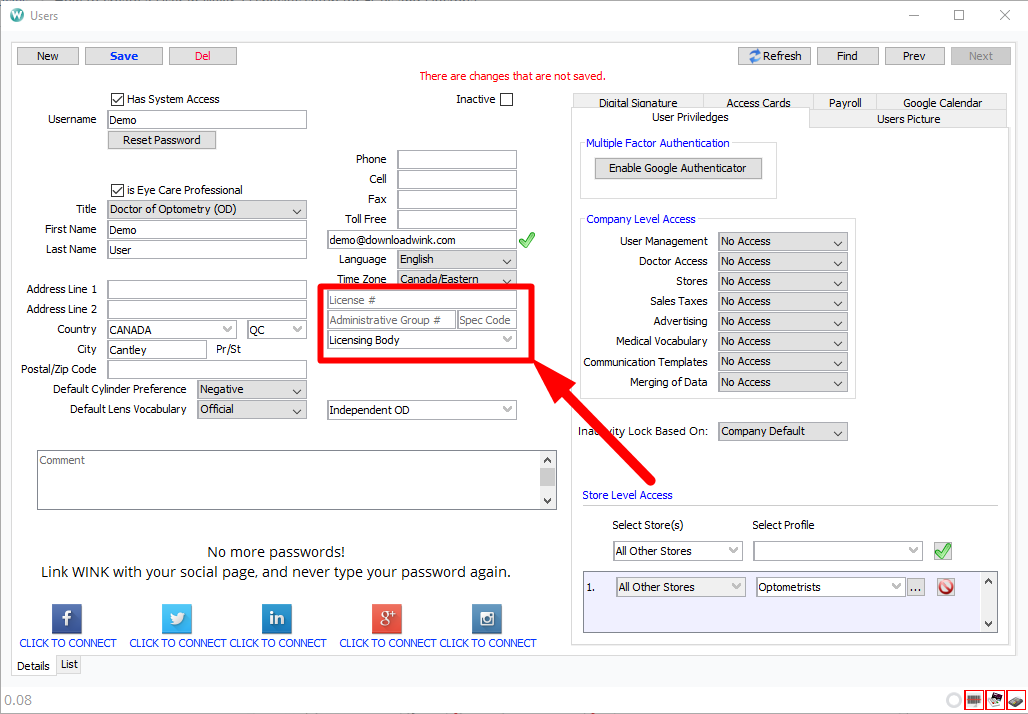Switch to the List tab at bottom
Image resolution: width=1028 pixels, height=714 pixels.
[68, 664]
